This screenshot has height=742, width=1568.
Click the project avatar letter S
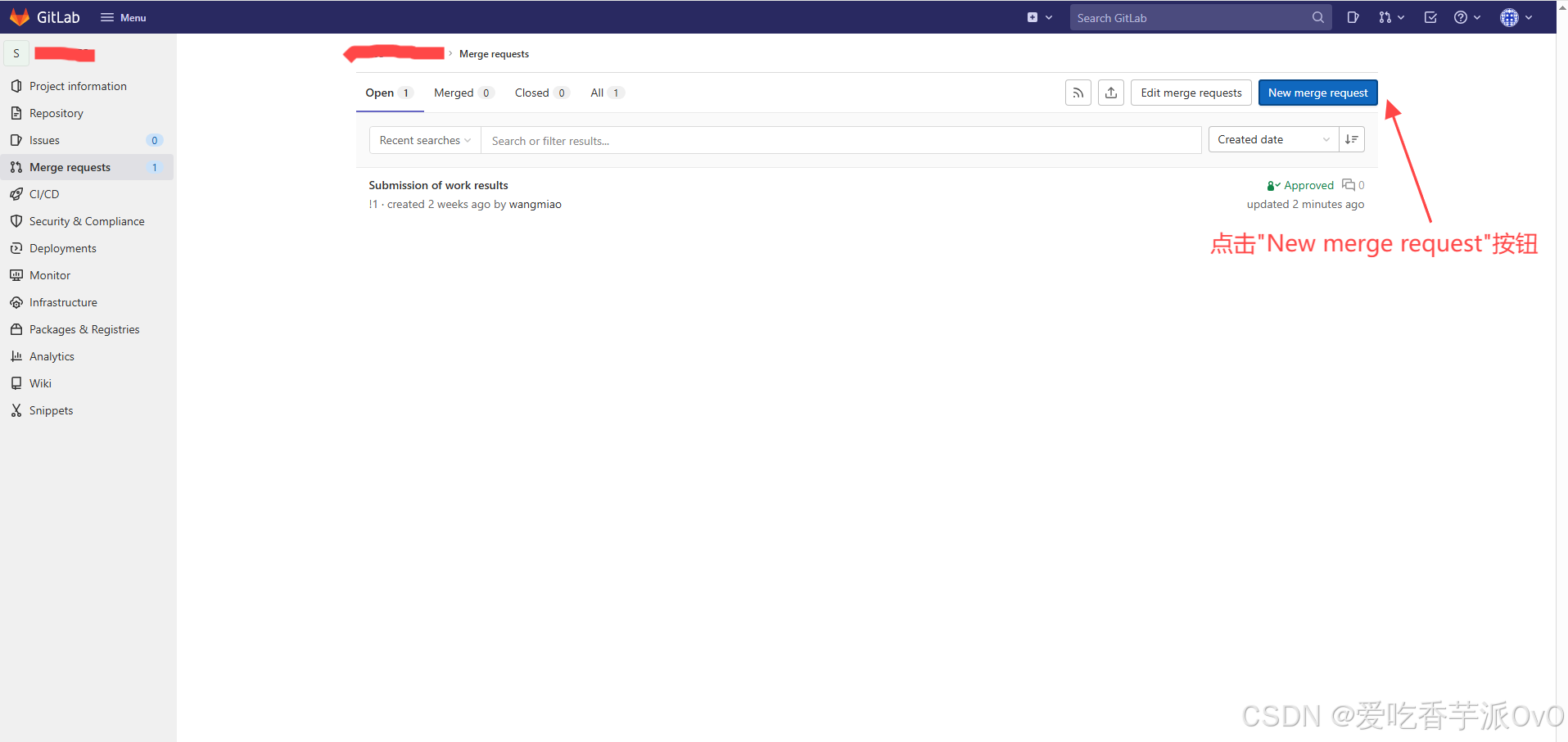point(16,53)
